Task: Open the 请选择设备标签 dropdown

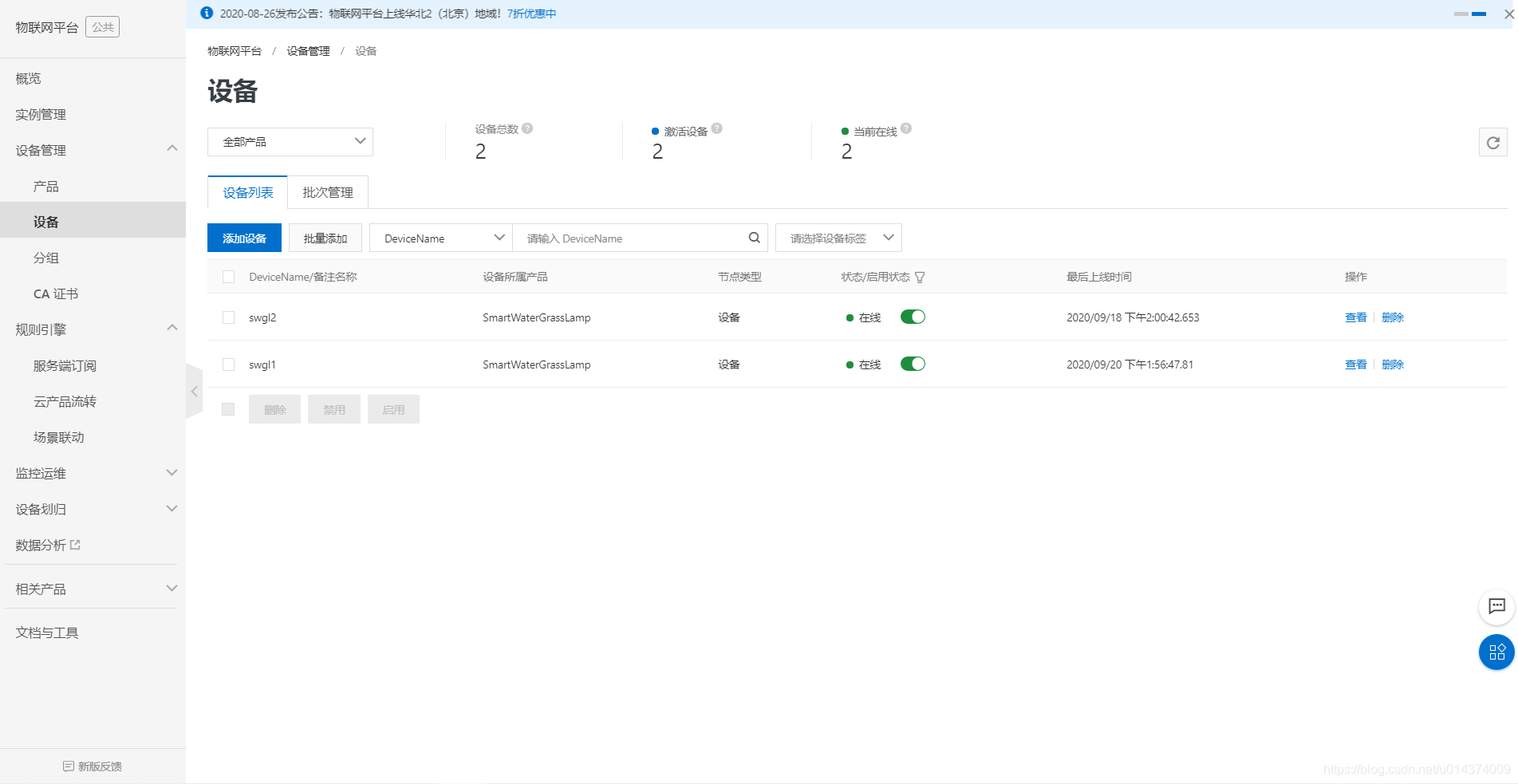Action: pos(838,238)
